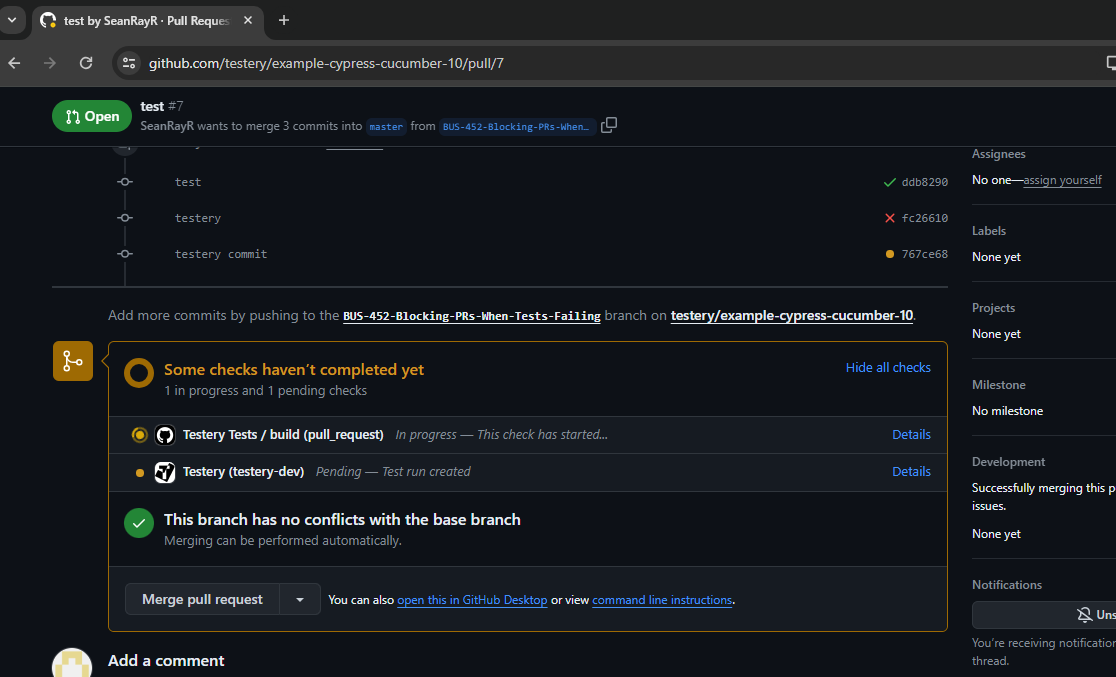1116x677 pixels.
Task: Click the Testery app logo icon
Action: click(x=165, y=472)
